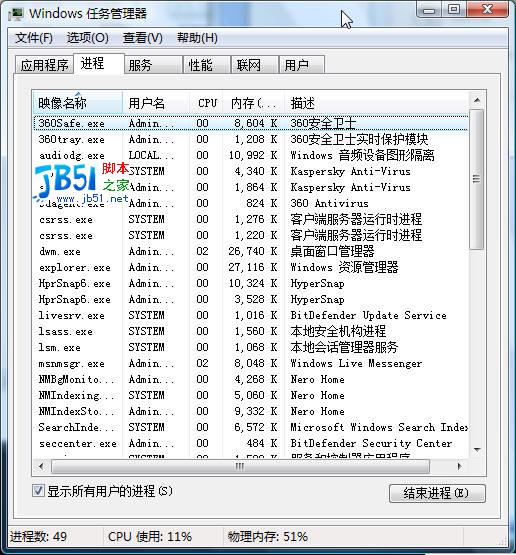Screen dimensions: 516x555
Task: Switch to the 服务 tab
Action: [153, 65]
